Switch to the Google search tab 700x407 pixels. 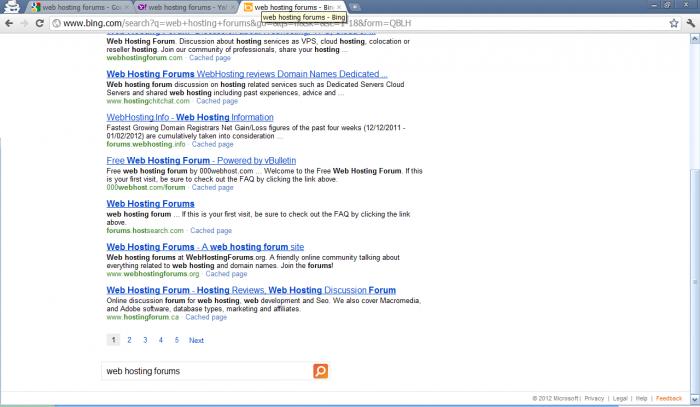(78, 7)
